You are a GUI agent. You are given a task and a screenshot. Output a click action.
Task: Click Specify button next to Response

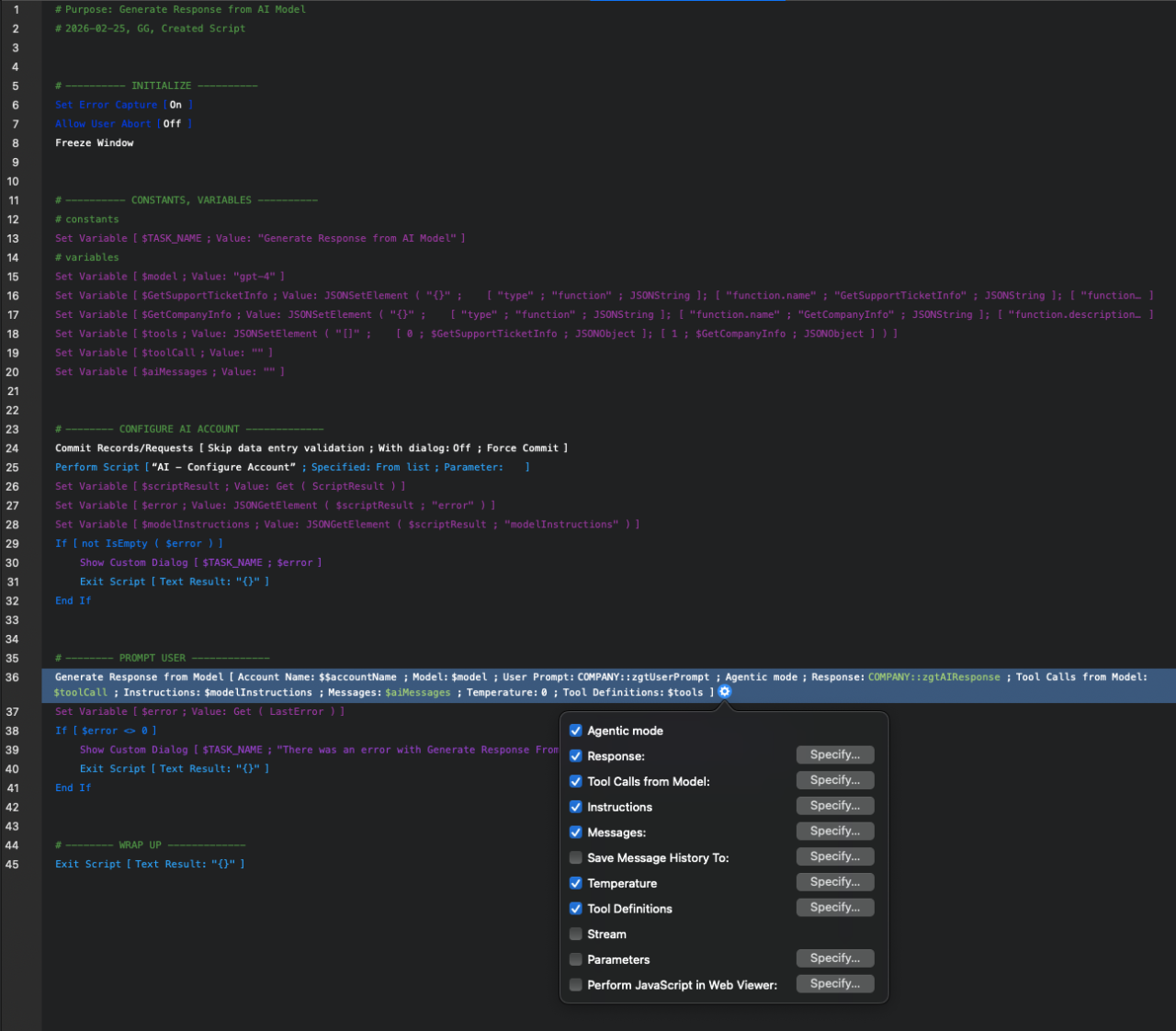[x=835, y=755]
